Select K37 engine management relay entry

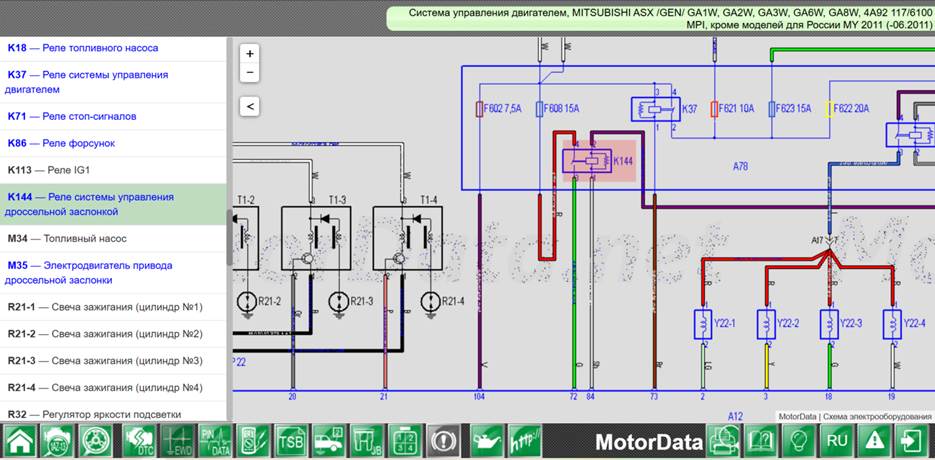(113, 82)
